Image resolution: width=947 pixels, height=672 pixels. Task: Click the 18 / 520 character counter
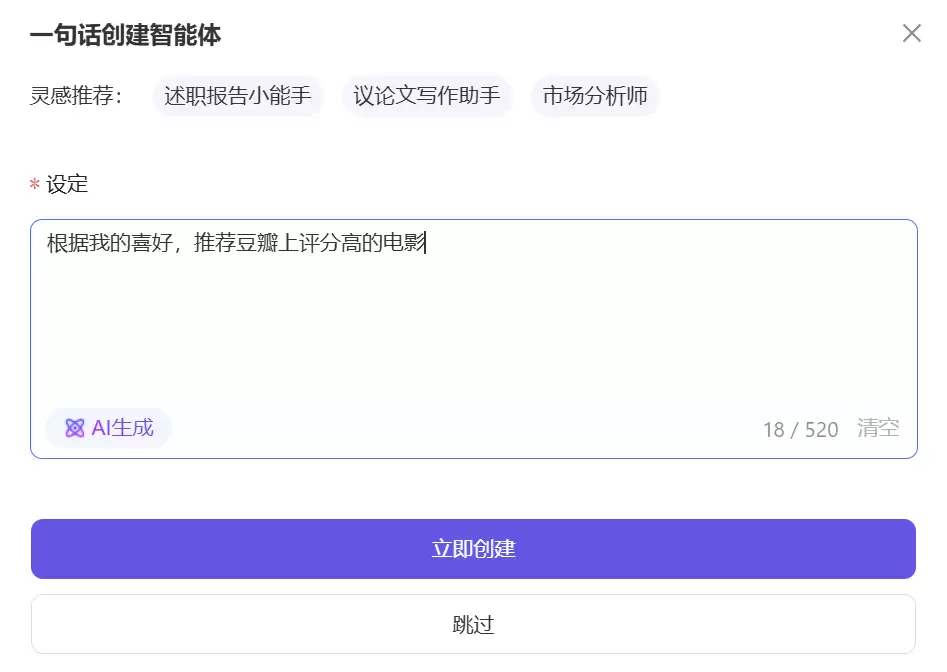801,429
